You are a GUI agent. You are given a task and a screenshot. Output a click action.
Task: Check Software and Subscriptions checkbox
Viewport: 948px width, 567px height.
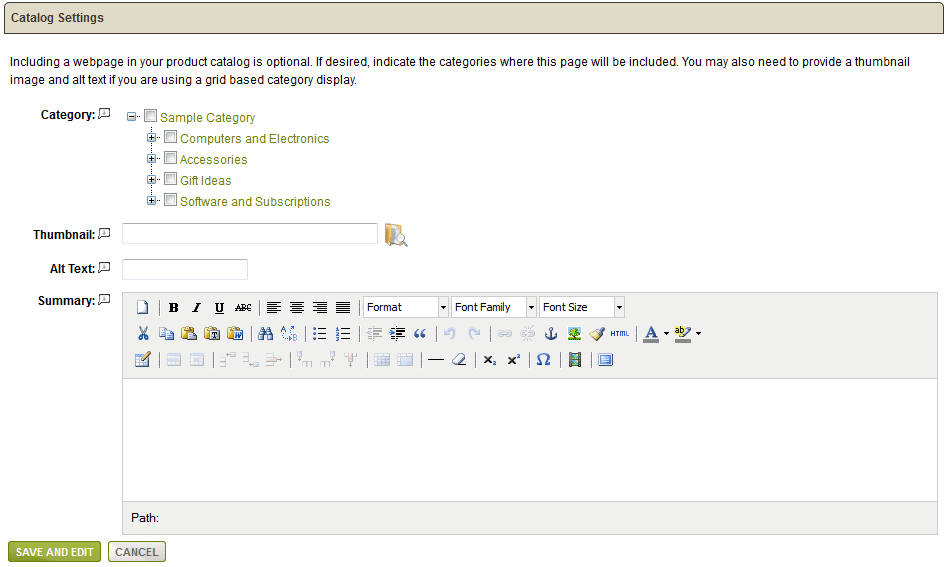[170, 199]
